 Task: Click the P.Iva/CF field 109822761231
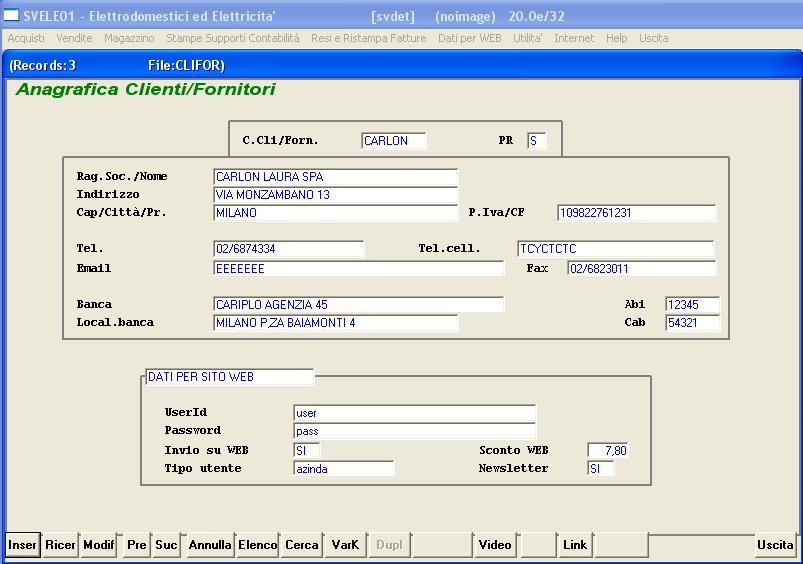tap(637, 213)
